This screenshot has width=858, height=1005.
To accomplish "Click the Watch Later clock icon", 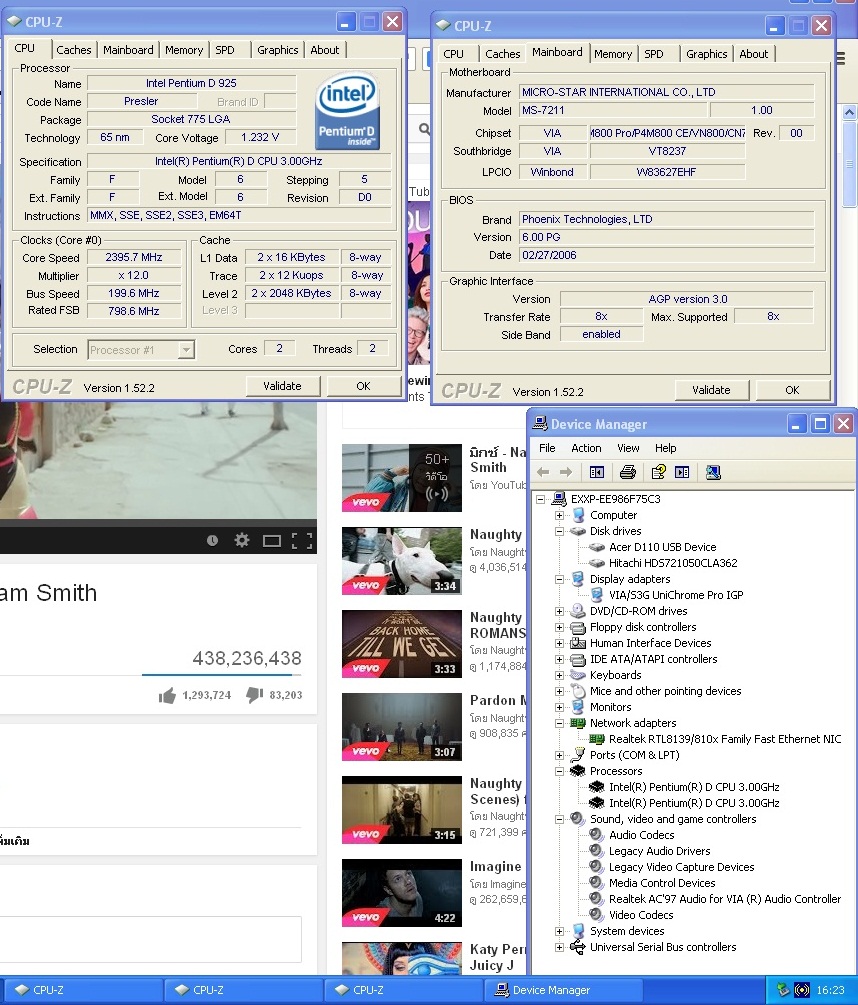I will click(x=212, y=541).
